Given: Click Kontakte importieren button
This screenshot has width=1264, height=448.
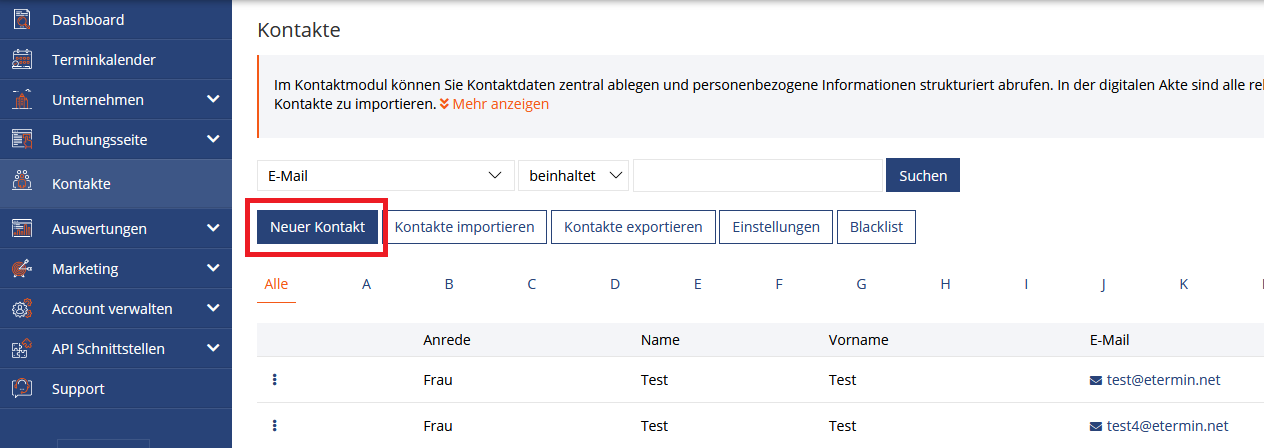Looking at the screenshot, I should 465,227.
